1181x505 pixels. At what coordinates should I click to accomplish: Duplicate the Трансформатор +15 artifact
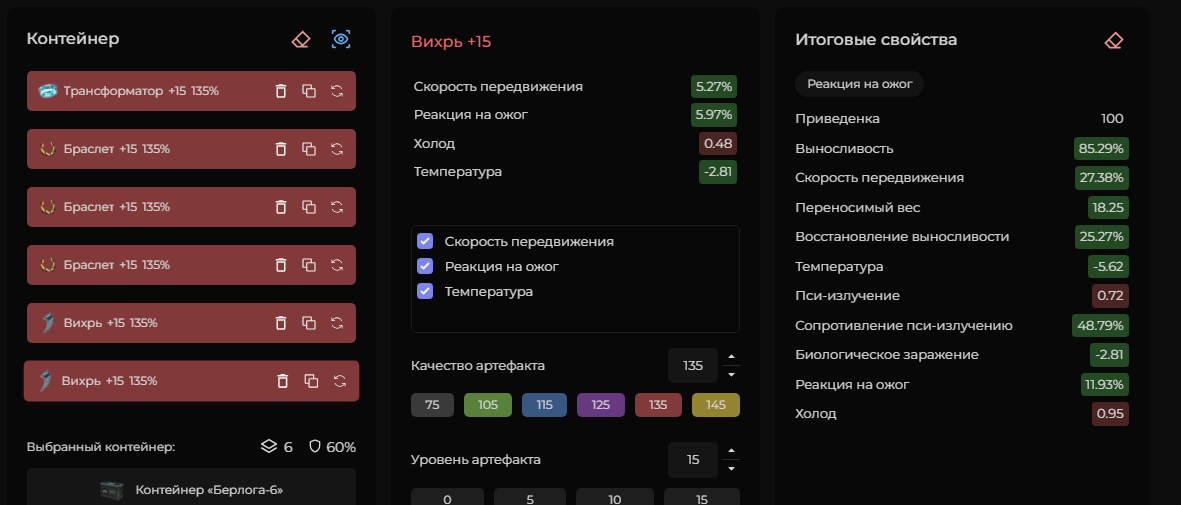pyautogui.click(x=309, y=91)
